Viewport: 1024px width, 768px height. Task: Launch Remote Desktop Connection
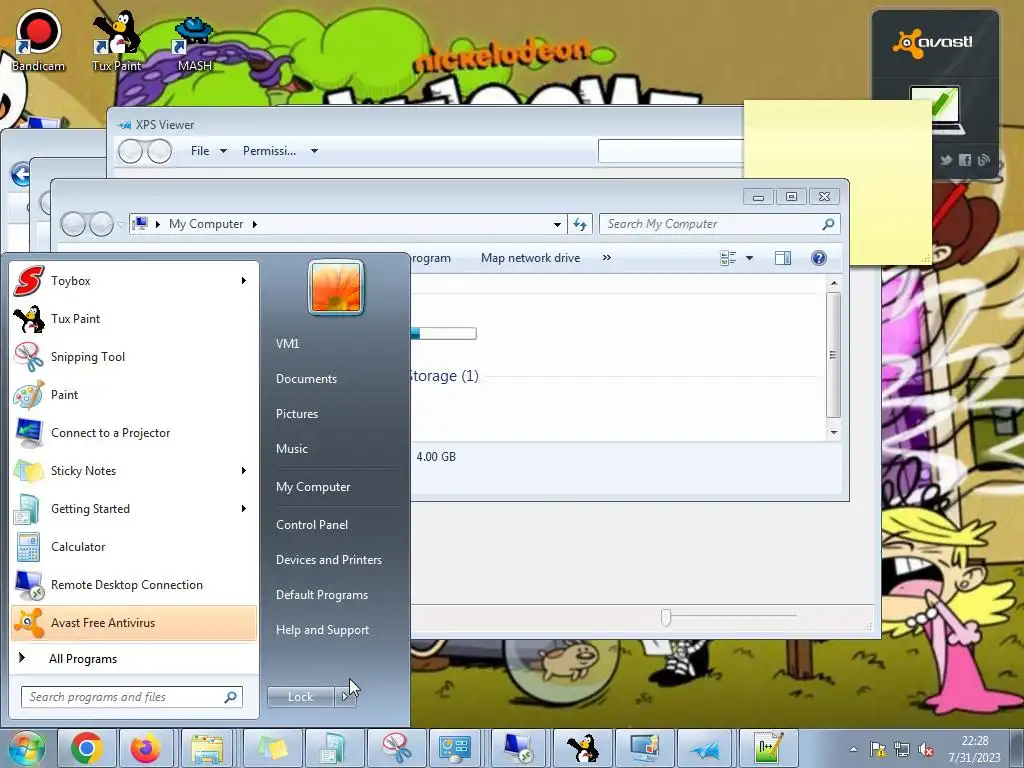pyautogui.click(x=133, y=584)
